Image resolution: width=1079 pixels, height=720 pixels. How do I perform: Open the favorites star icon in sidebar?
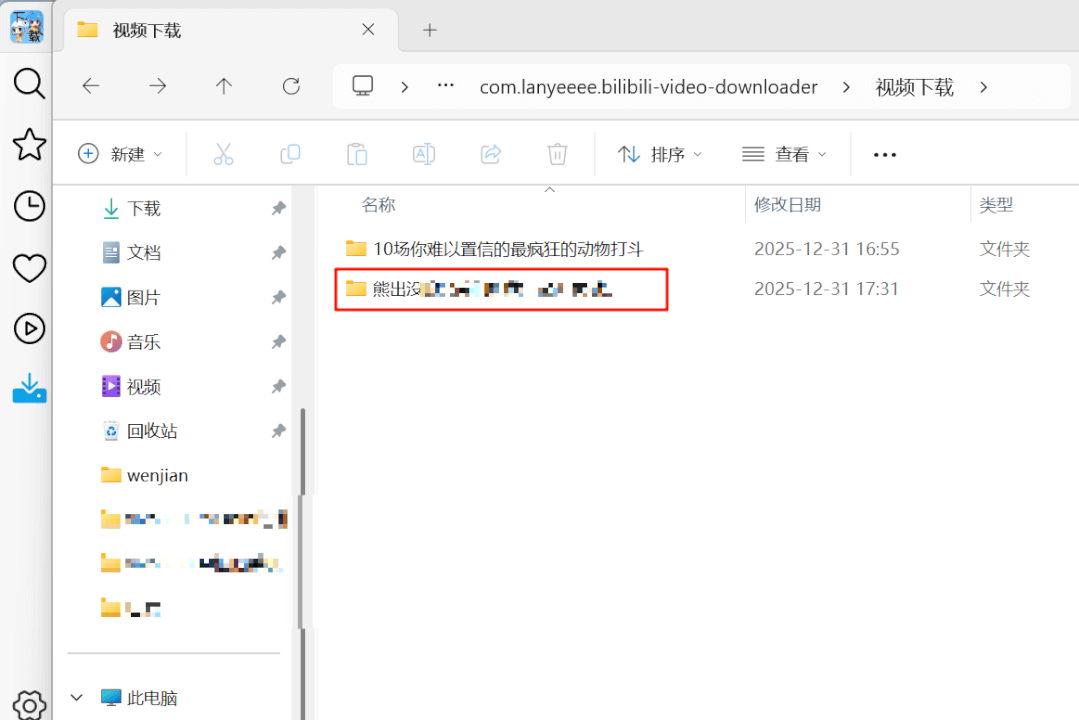pyautogui.click(x=28, y=145)
